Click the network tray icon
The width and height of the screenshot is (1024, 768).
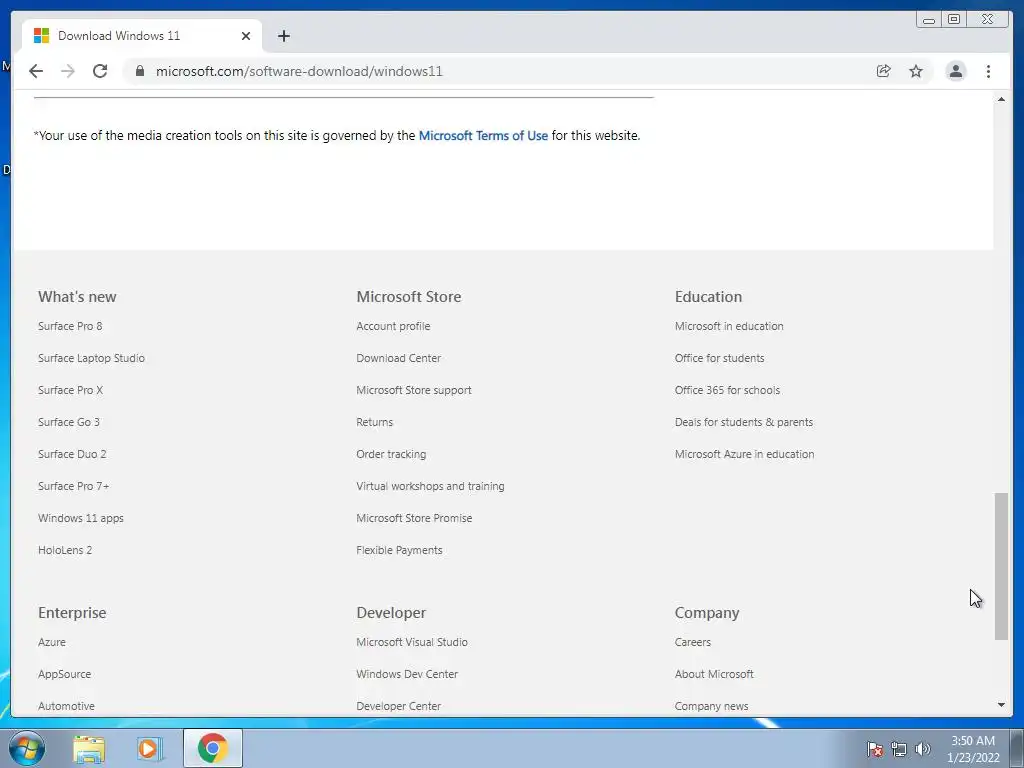[x=899, y=749]
